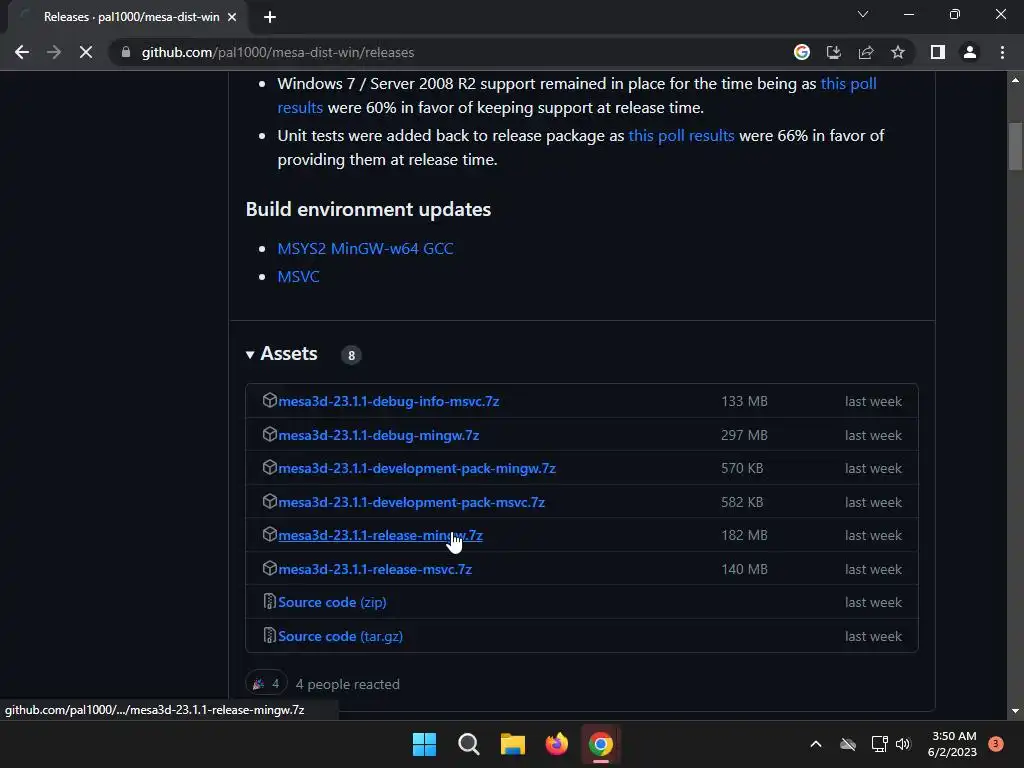Click file icon beside Source code (tar.gz)
This screenshot has width=1024, height=768.
pyautogui.click(x=269, y=635)
